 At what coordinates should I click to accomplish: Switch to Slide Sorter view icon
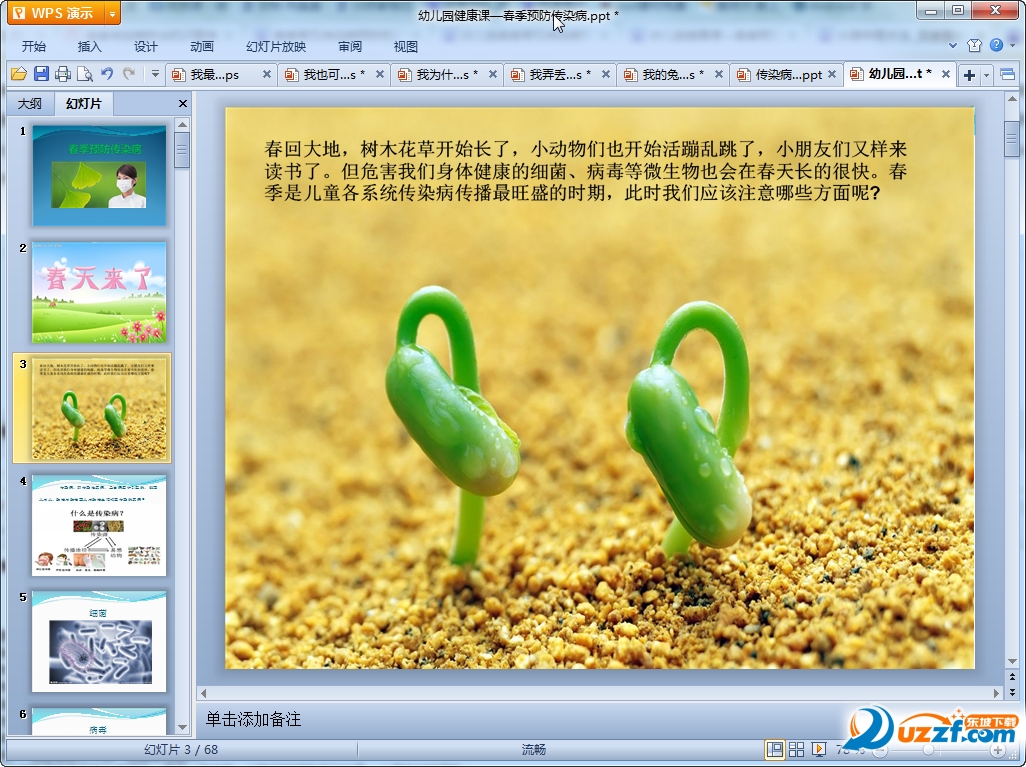coord(796,749)
